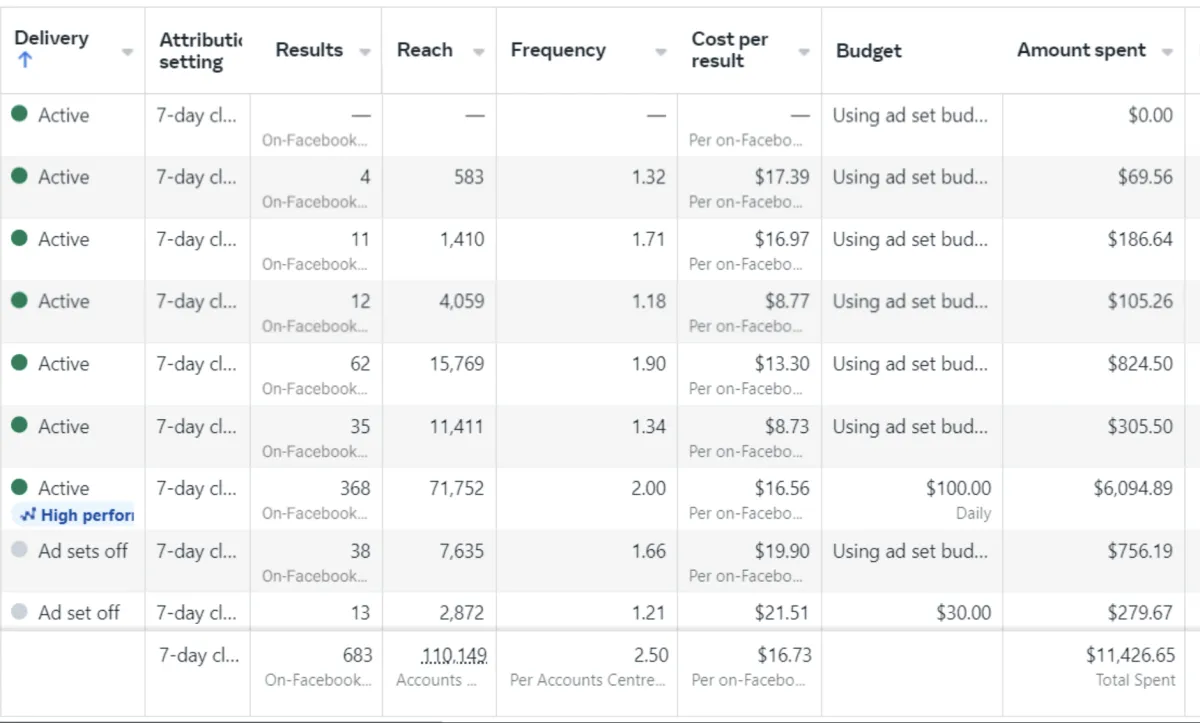Screen dimensions: 1200x723
Task: Expand the Cost per result dropdown arrow
Action: pyautogui.click(x=804, y=52)
